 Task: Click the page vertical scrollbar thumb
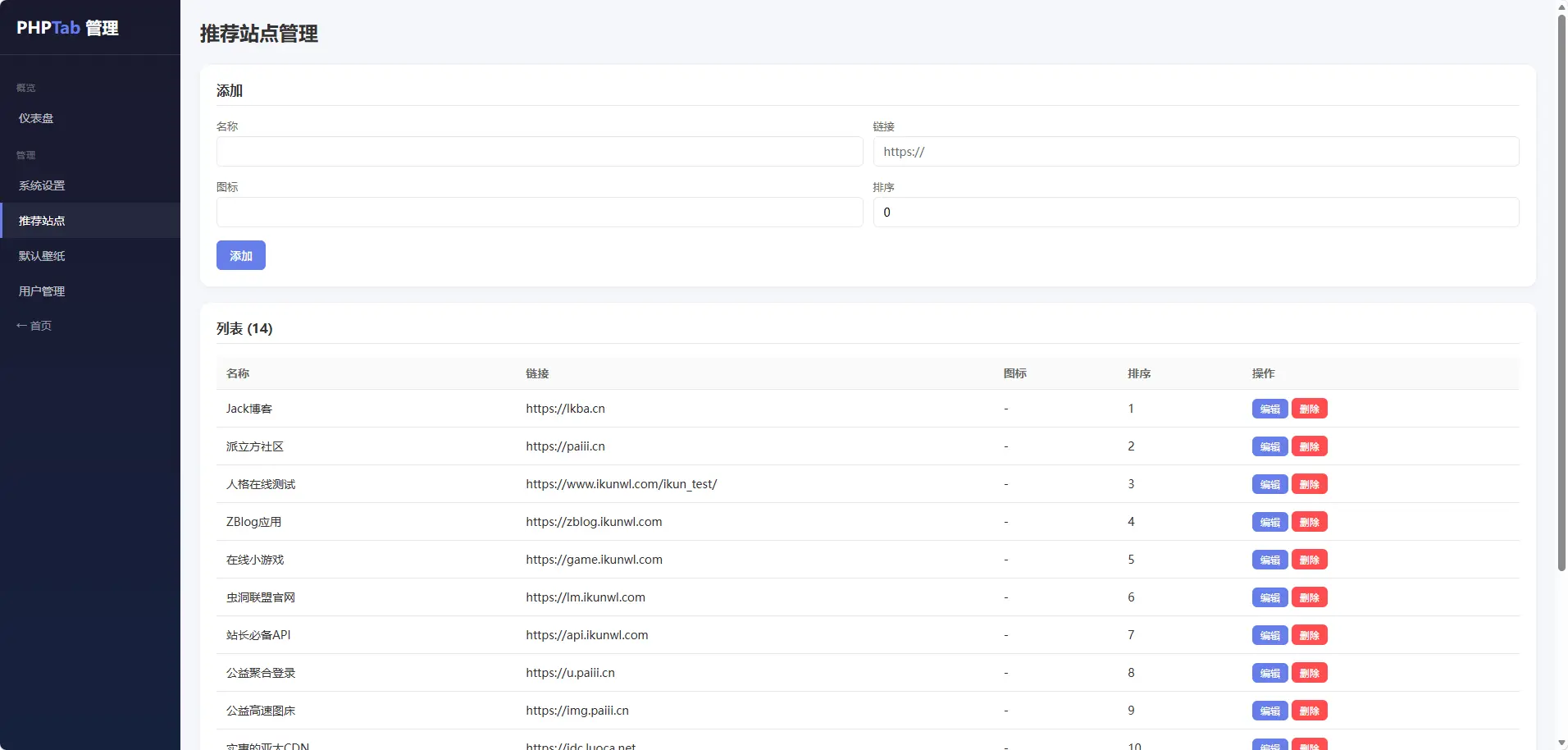1561,291
